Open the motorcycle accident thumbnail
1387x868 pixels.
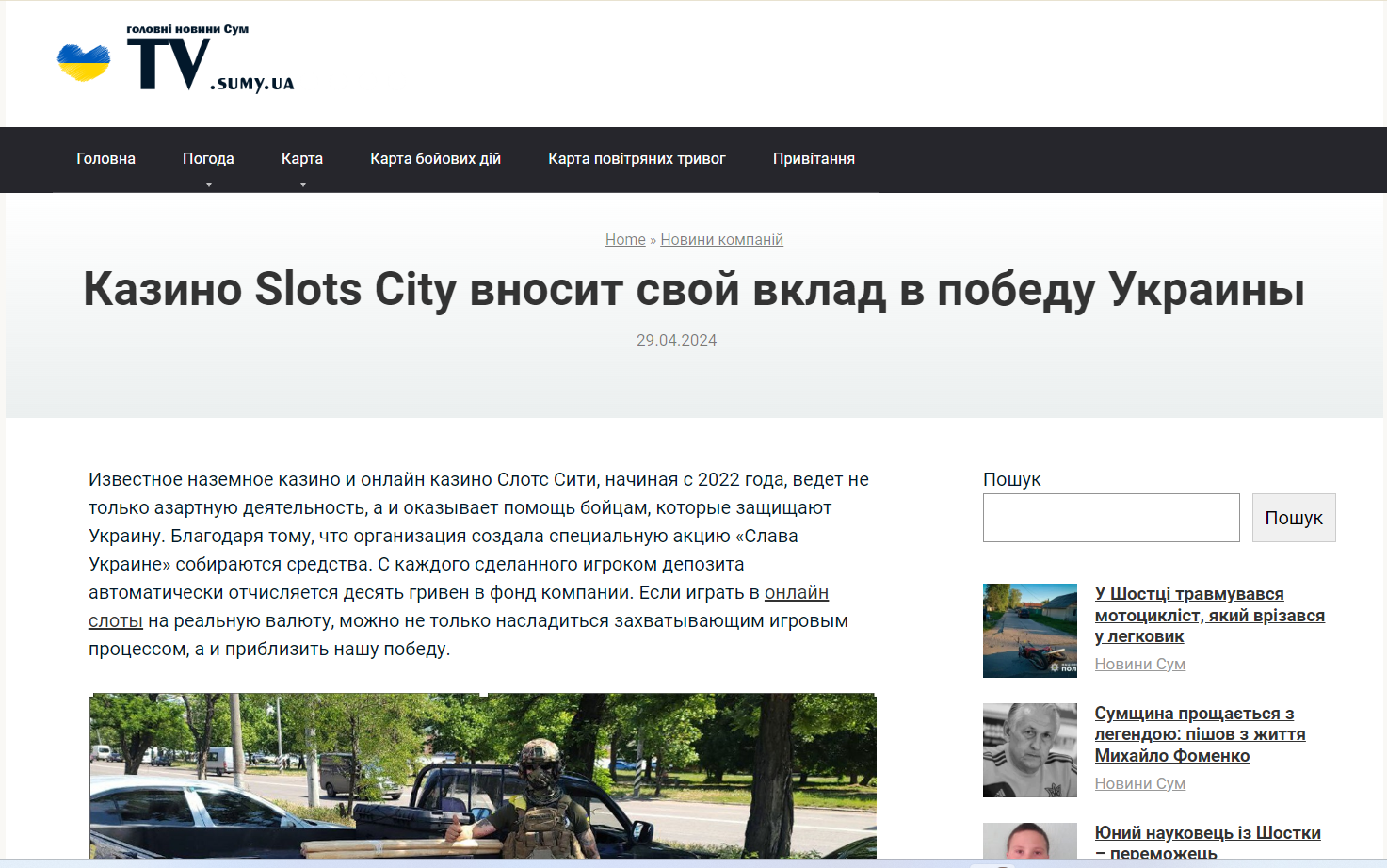[x=1030, y=631]
